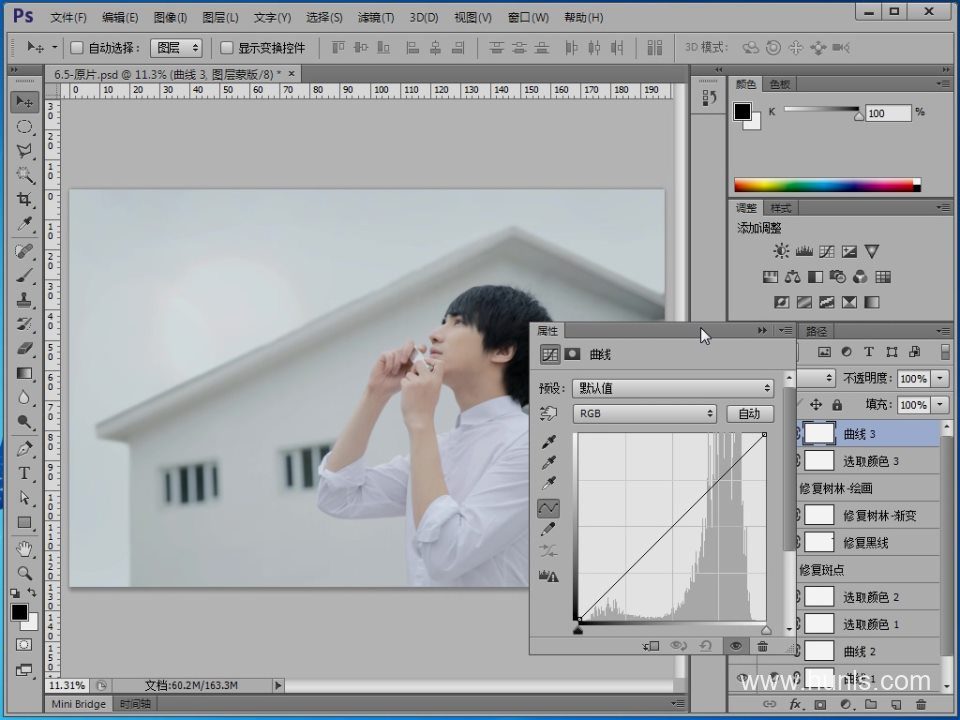Select the Crop tool
The image size is (960, 720).
coord(24,200)
